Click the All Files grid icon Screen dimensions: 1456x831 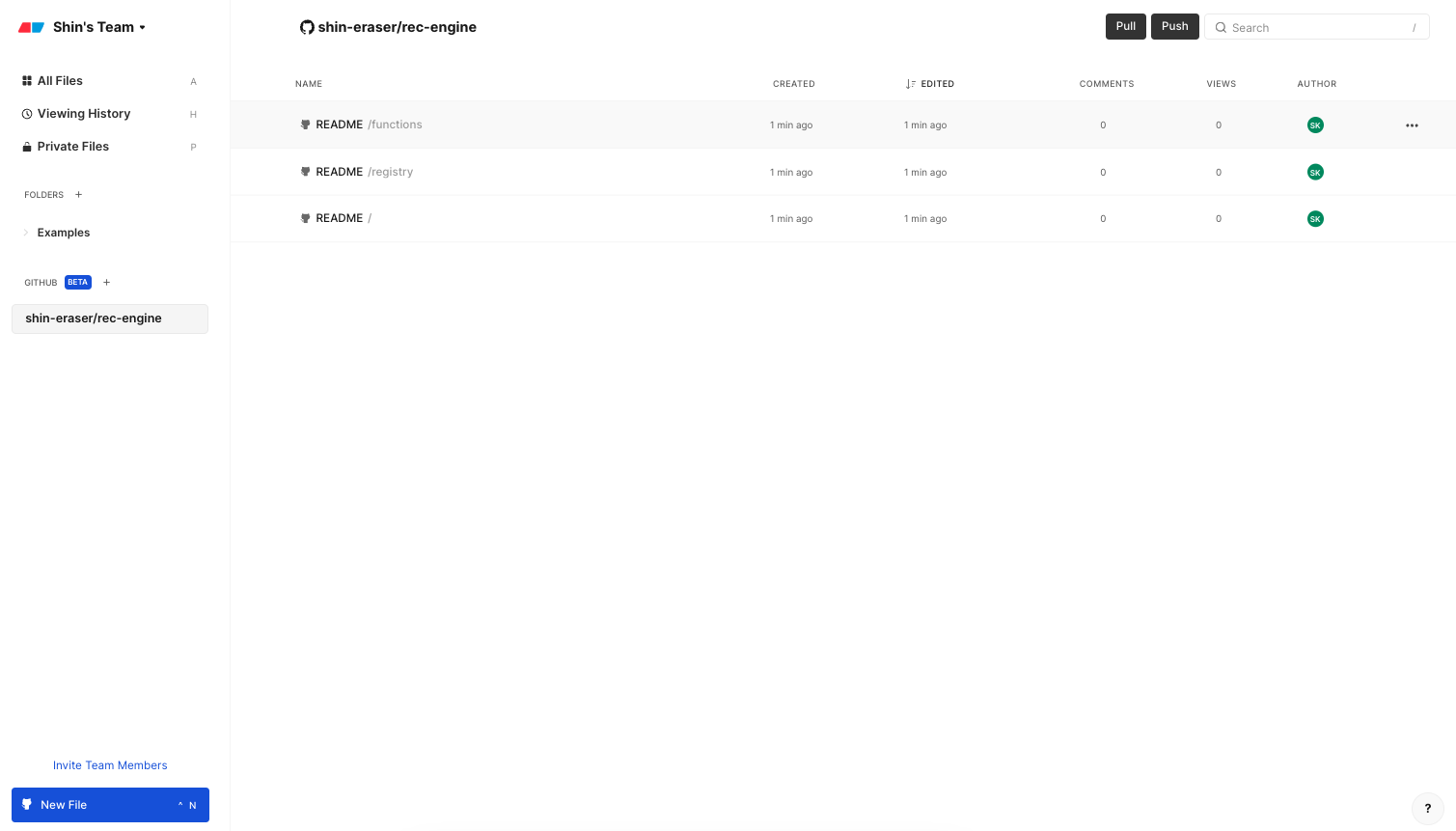coord(27,81)
